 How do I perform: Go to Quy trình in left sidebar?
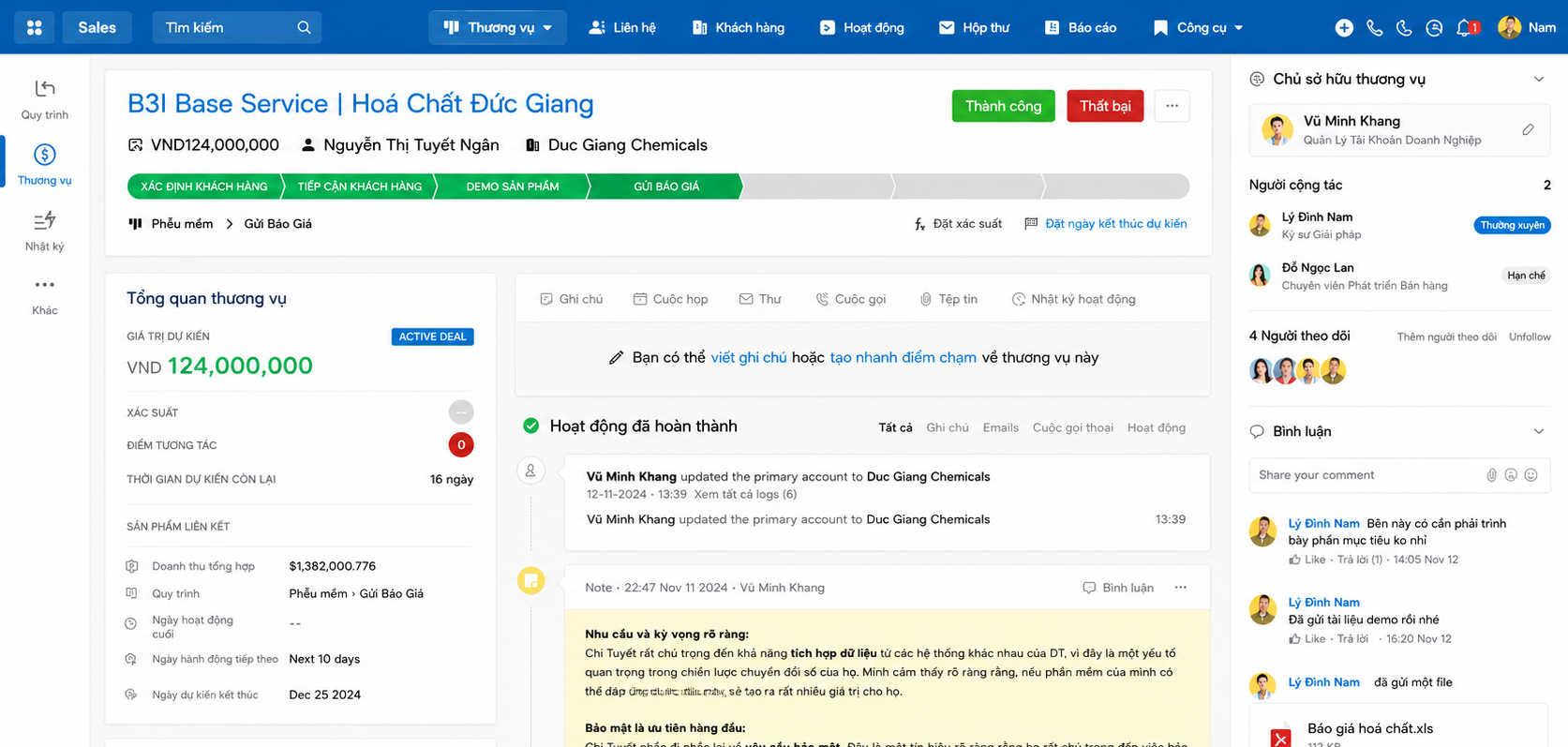click(x=45, y=99)
